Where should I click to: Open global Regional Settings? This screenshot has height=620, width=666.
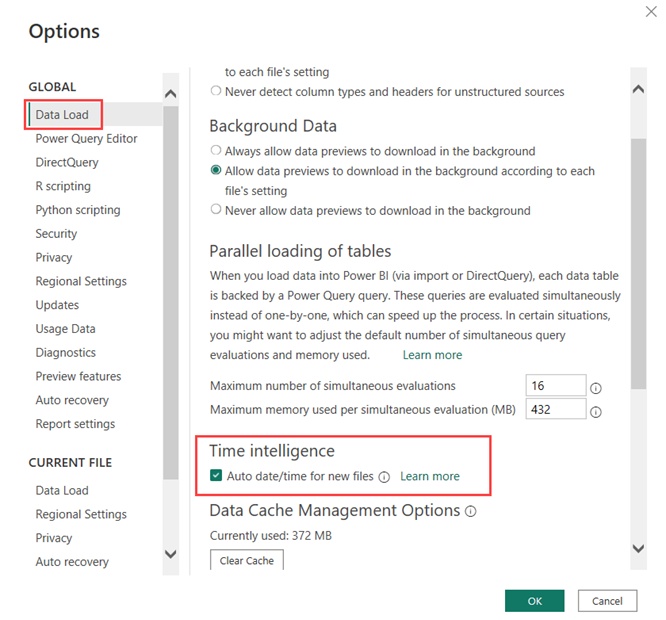pyautogui.click(x=81, y=281)
